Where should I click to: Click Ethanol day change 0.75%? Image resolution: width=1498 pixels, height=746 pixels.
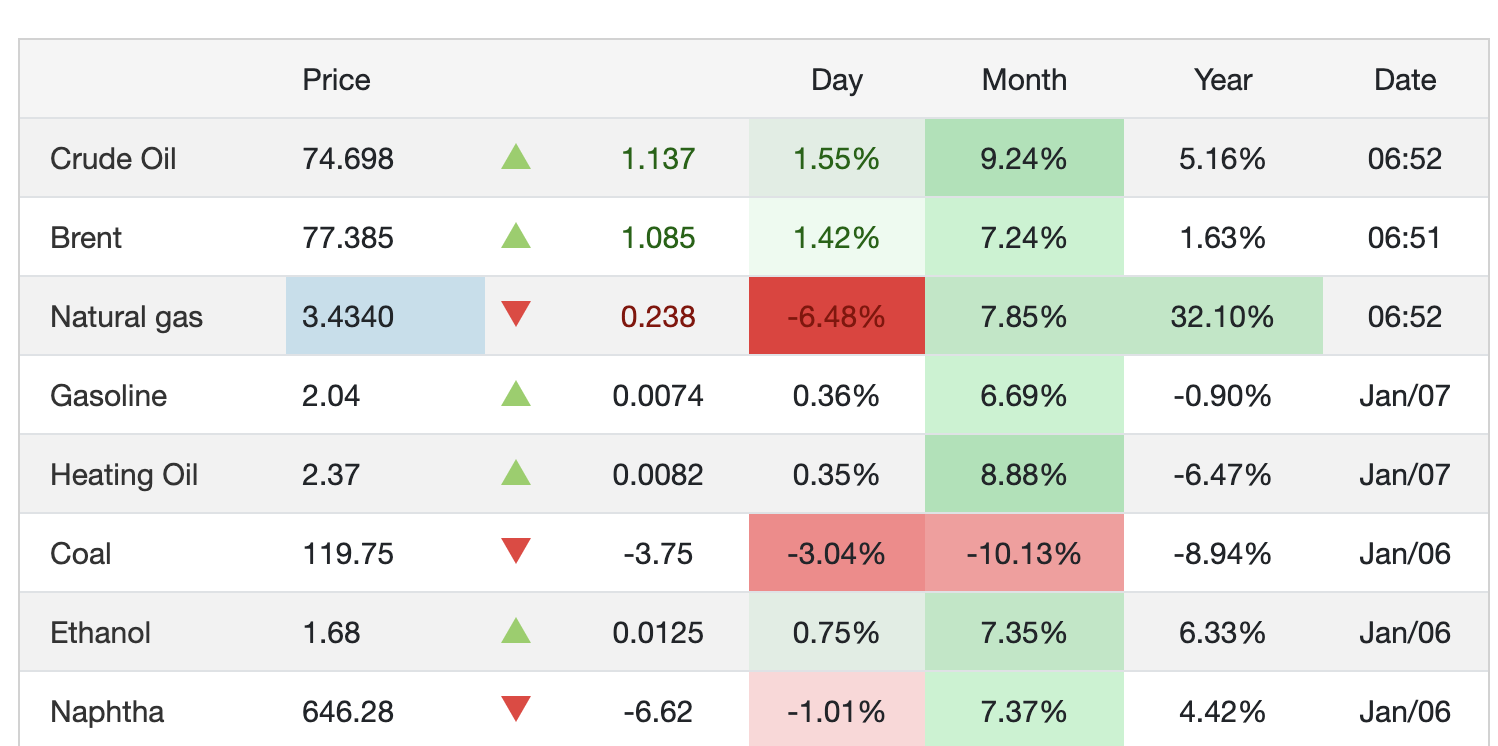point(836,633)
